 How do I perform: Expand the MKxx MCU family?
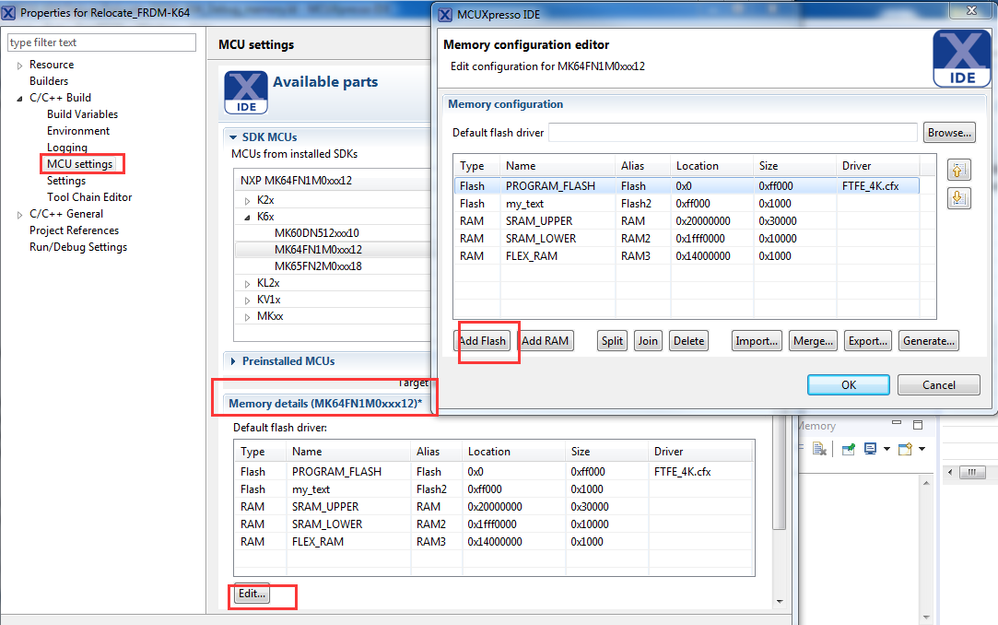pyautogui.click(x=248, y=316)
